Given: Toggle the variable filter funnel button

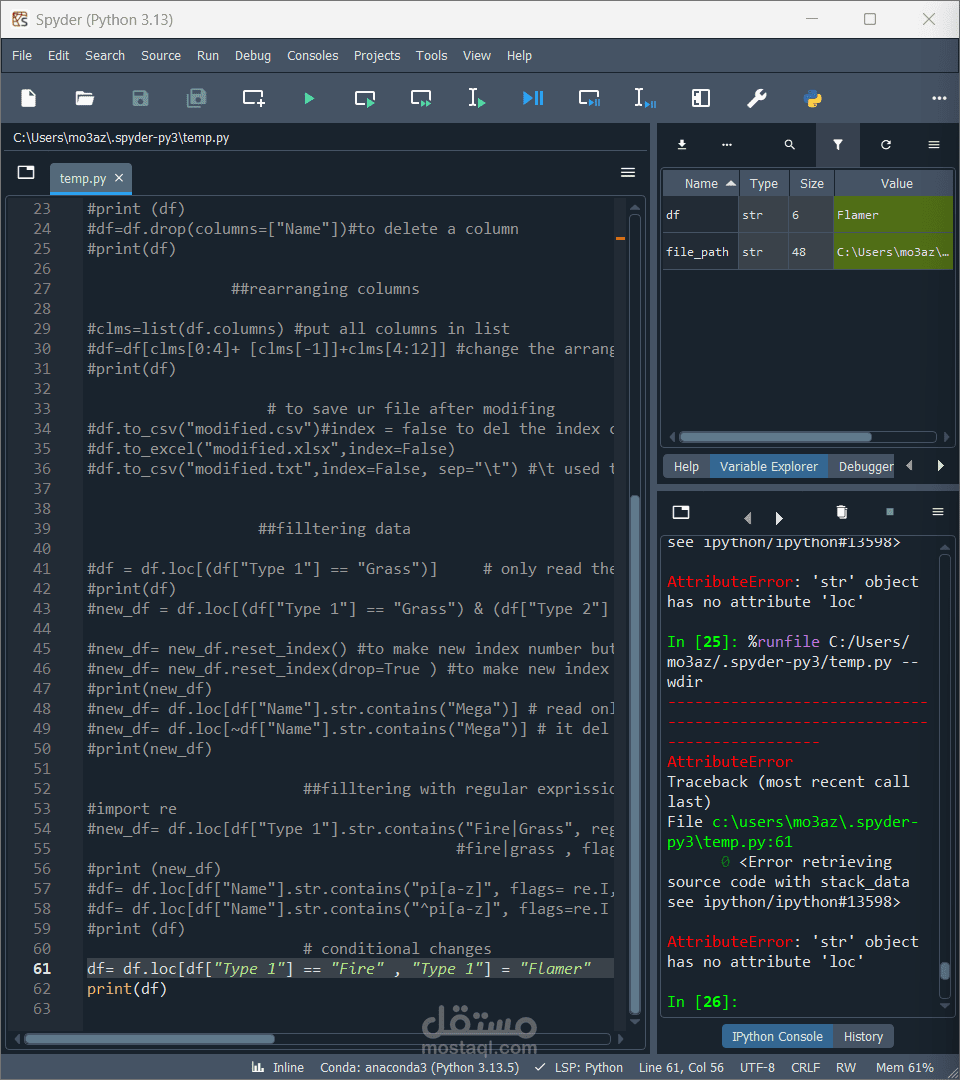Looking at the screenshot, I should point(837,145).
